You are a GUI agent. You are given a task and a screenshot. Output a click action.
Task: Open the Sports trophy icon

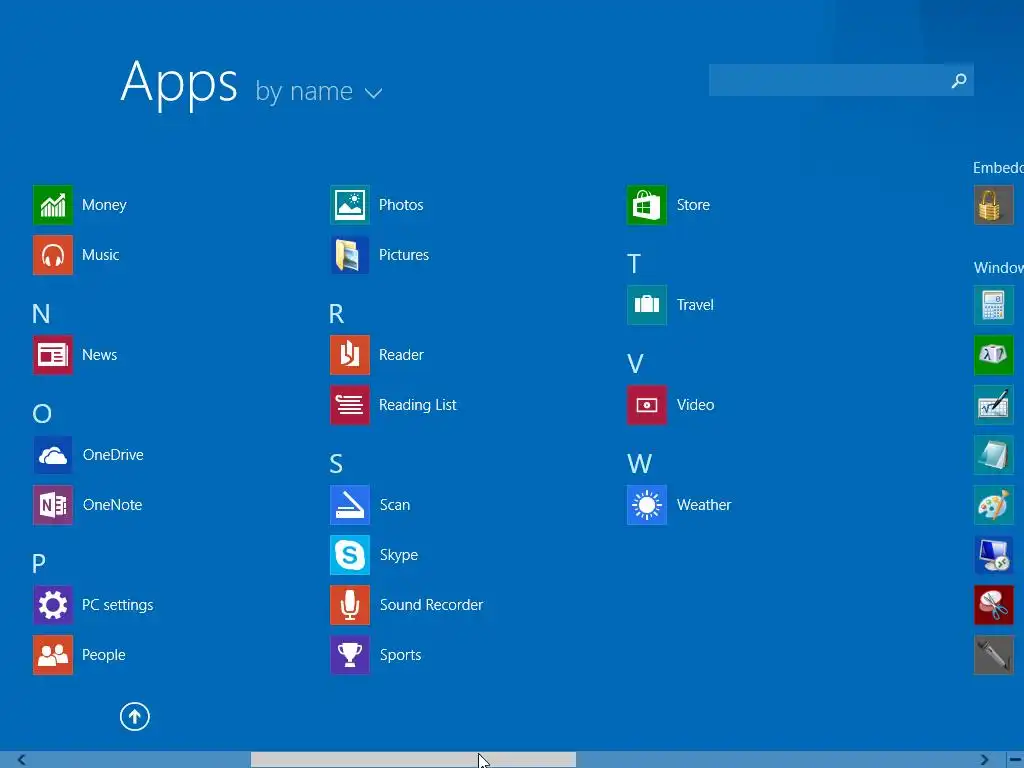tap(349, 654)
